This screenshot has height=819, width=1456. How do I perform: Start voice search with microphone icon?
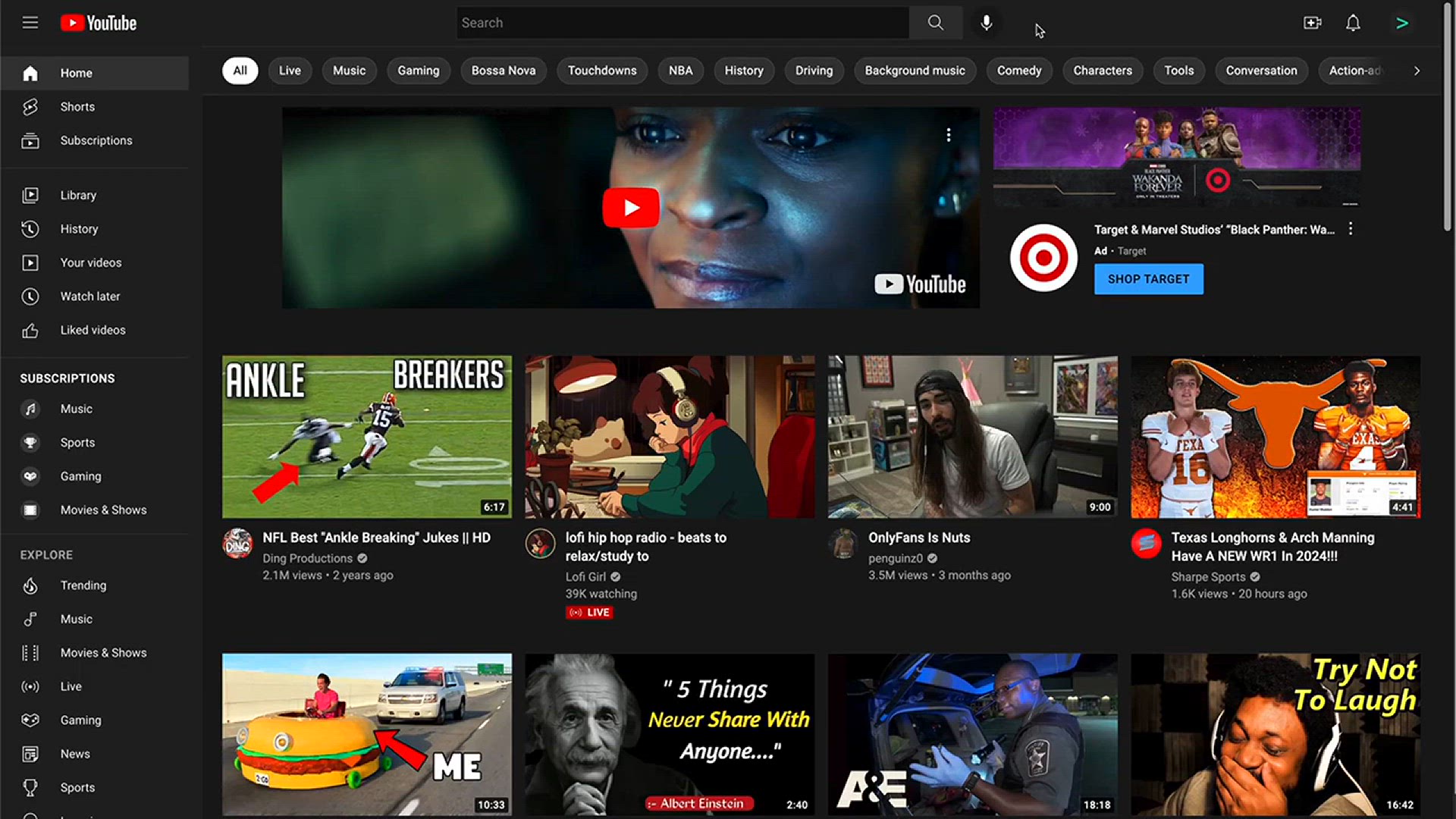[986, 23]
